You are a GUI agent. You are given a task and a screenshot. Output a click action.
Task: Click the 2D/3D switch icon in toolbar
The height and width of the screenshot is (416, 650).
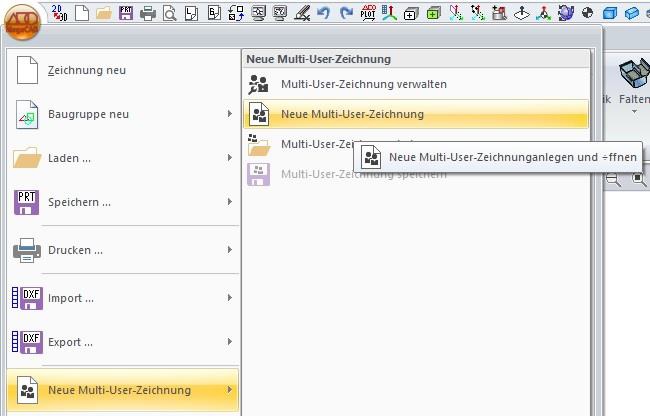pos(58,13)
